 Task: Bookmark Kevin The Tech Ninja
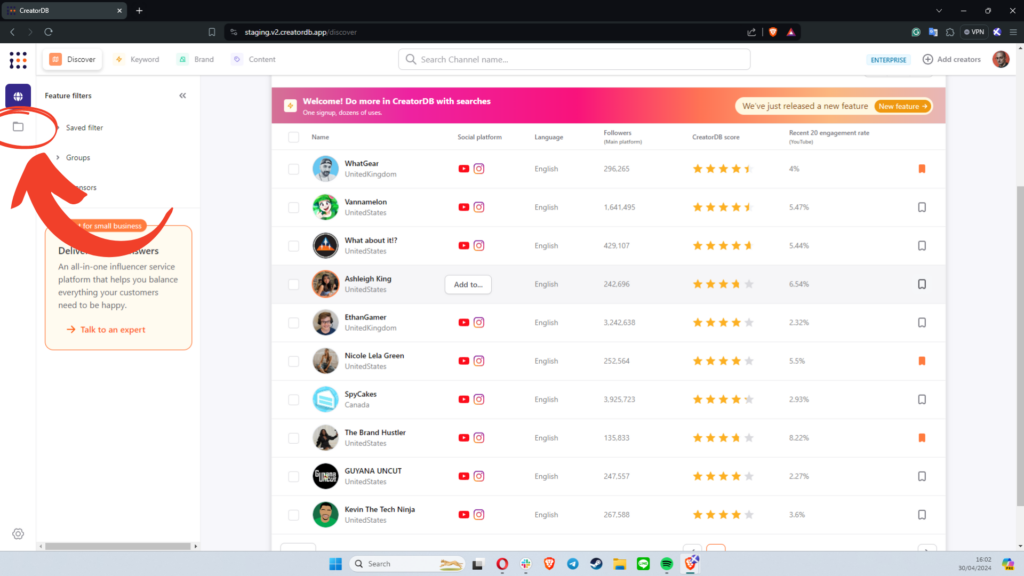coord(921,515)
